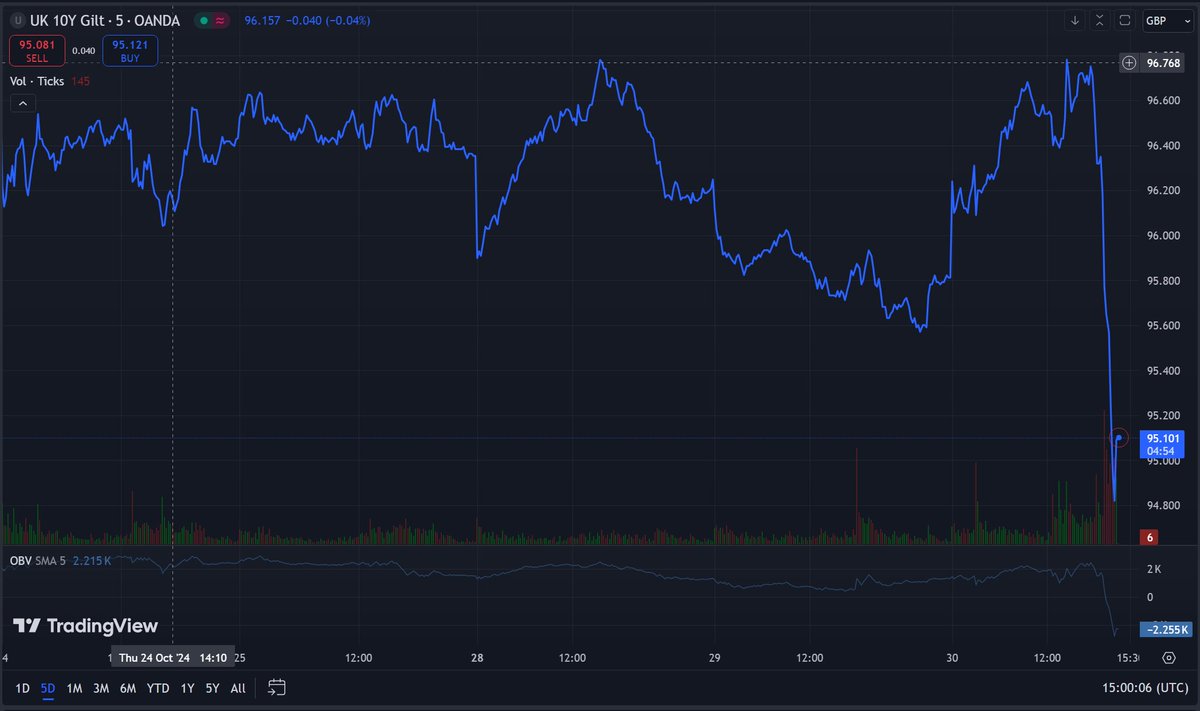1200x711 pixels.
Task: Click the symbol logo beside UK 10Y Gilt
Action: click(16, 20)
